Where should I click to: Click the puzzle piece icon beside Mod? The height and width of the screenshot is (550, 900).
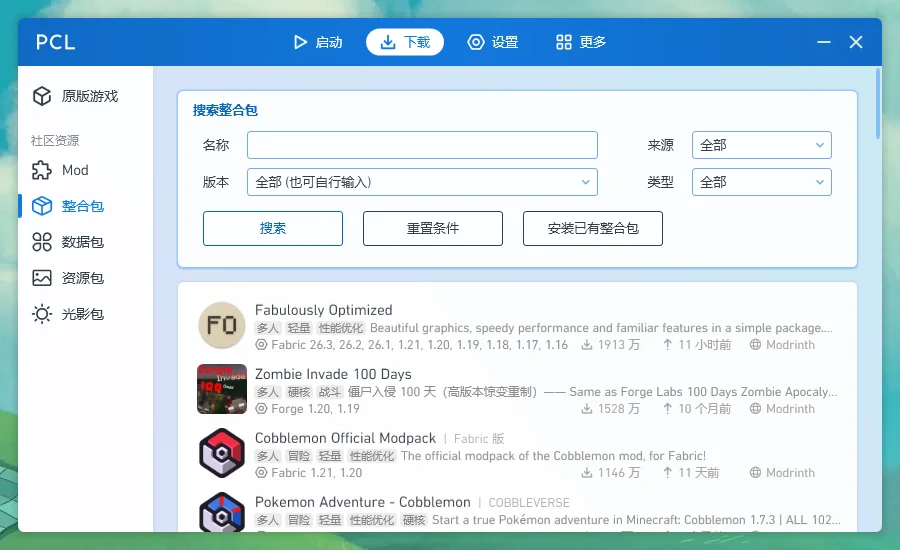pyautogui.click(x=42, y=170)
